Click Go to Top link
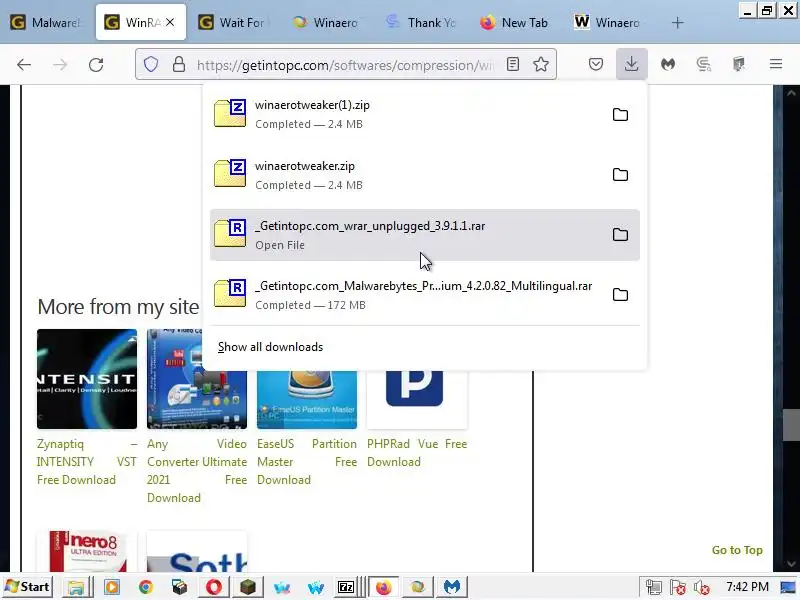 click(737, 550)
